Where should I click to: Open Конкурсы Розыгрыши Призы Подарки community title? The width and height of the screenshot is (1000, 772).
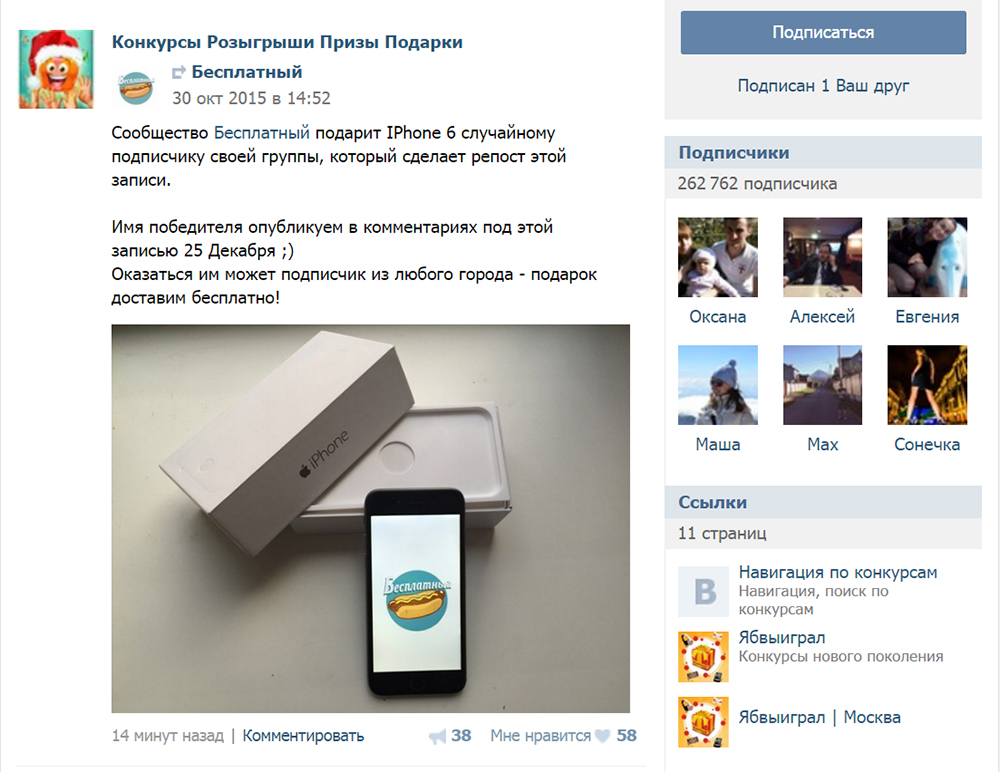point(287,42)
